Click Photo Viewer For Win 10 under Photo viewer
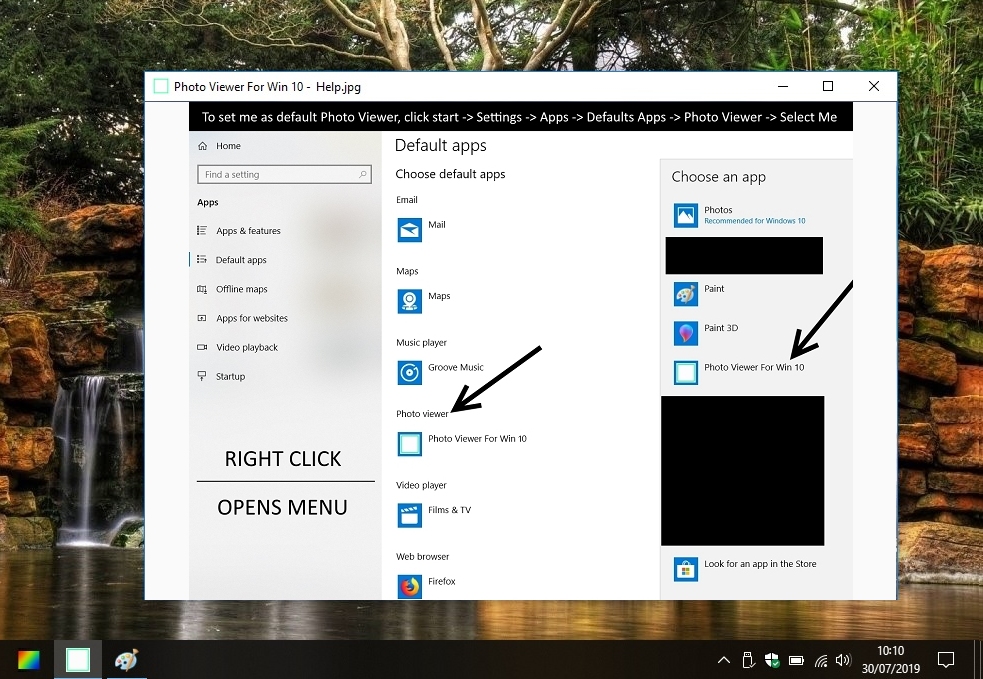This screenshot has height=679, width=983. coord(462,443)
